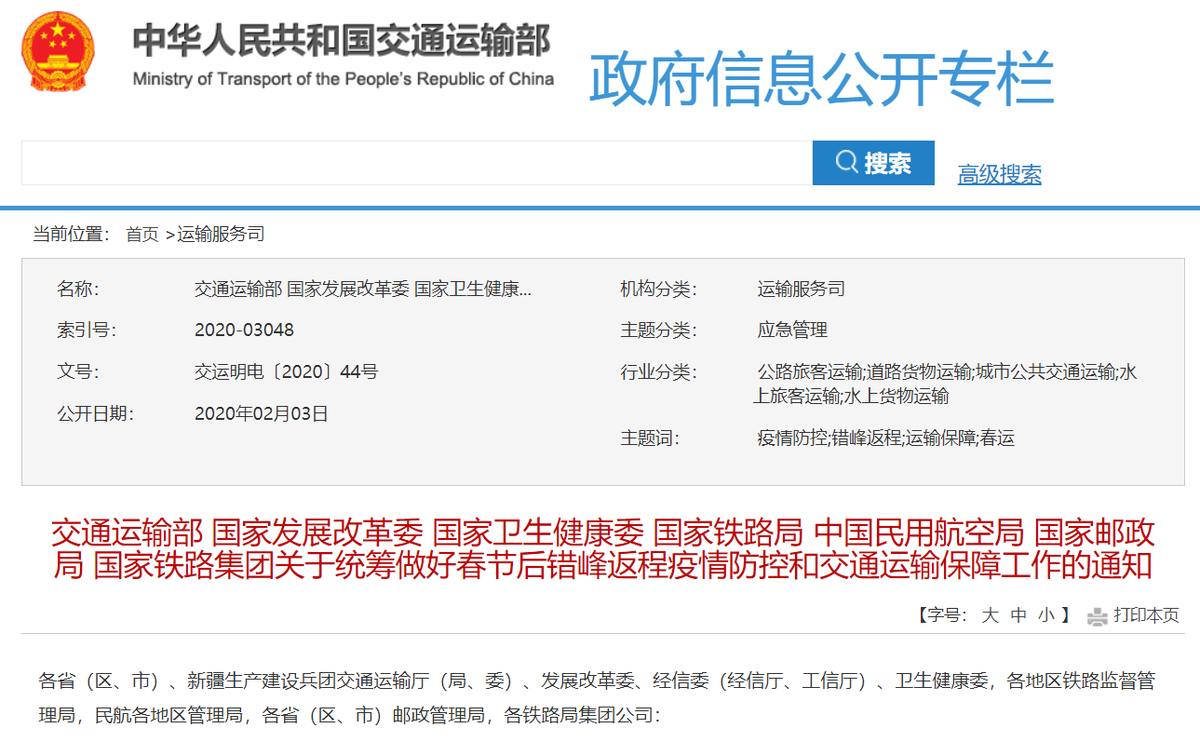Click the 行业分类 field label
This screenshot has height=755, width=1200.
(x=658, y=372)
